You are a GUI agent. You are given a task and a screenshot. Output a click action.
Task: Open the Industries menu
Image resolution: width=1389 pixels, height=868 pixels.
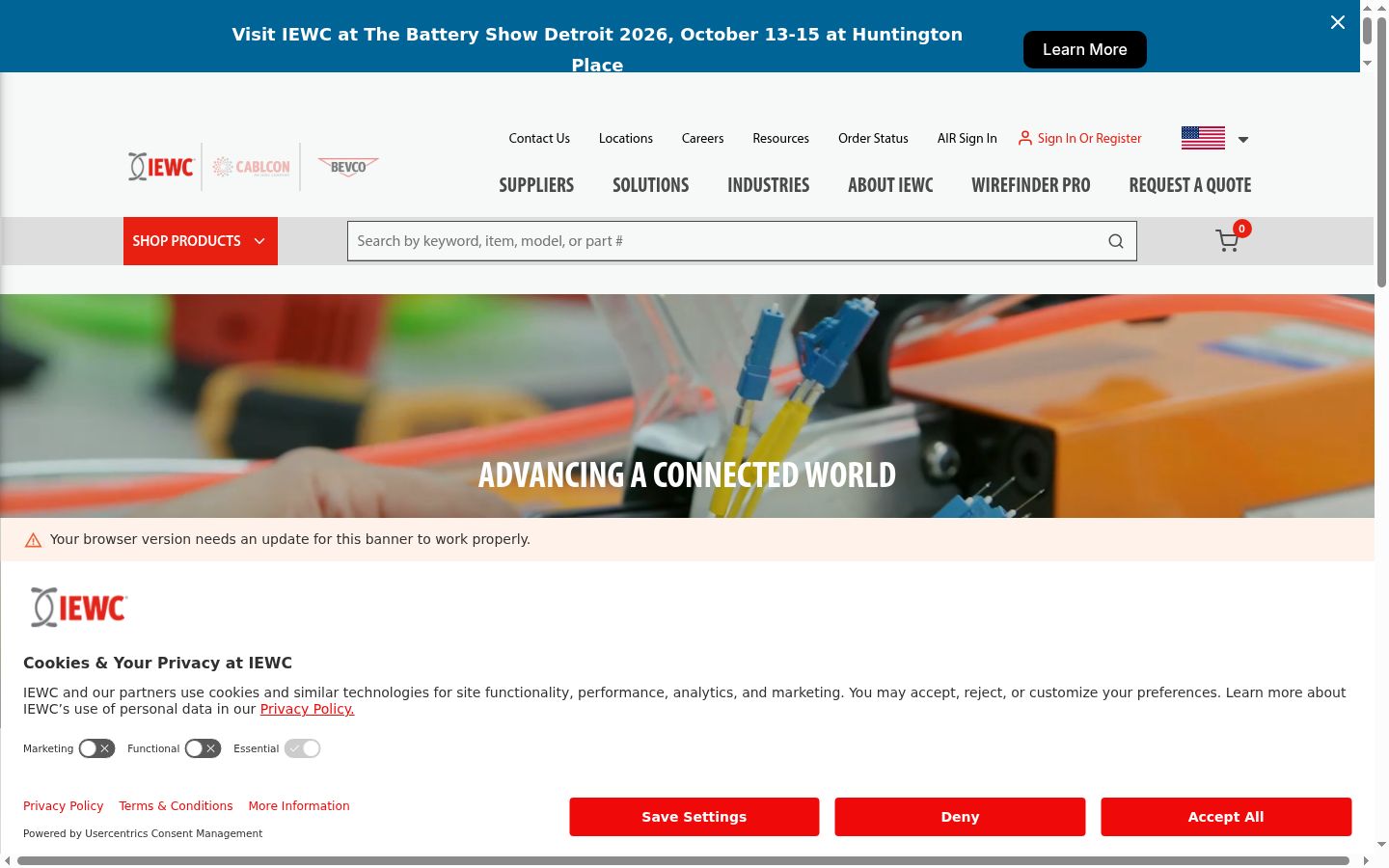coord(769,185)
